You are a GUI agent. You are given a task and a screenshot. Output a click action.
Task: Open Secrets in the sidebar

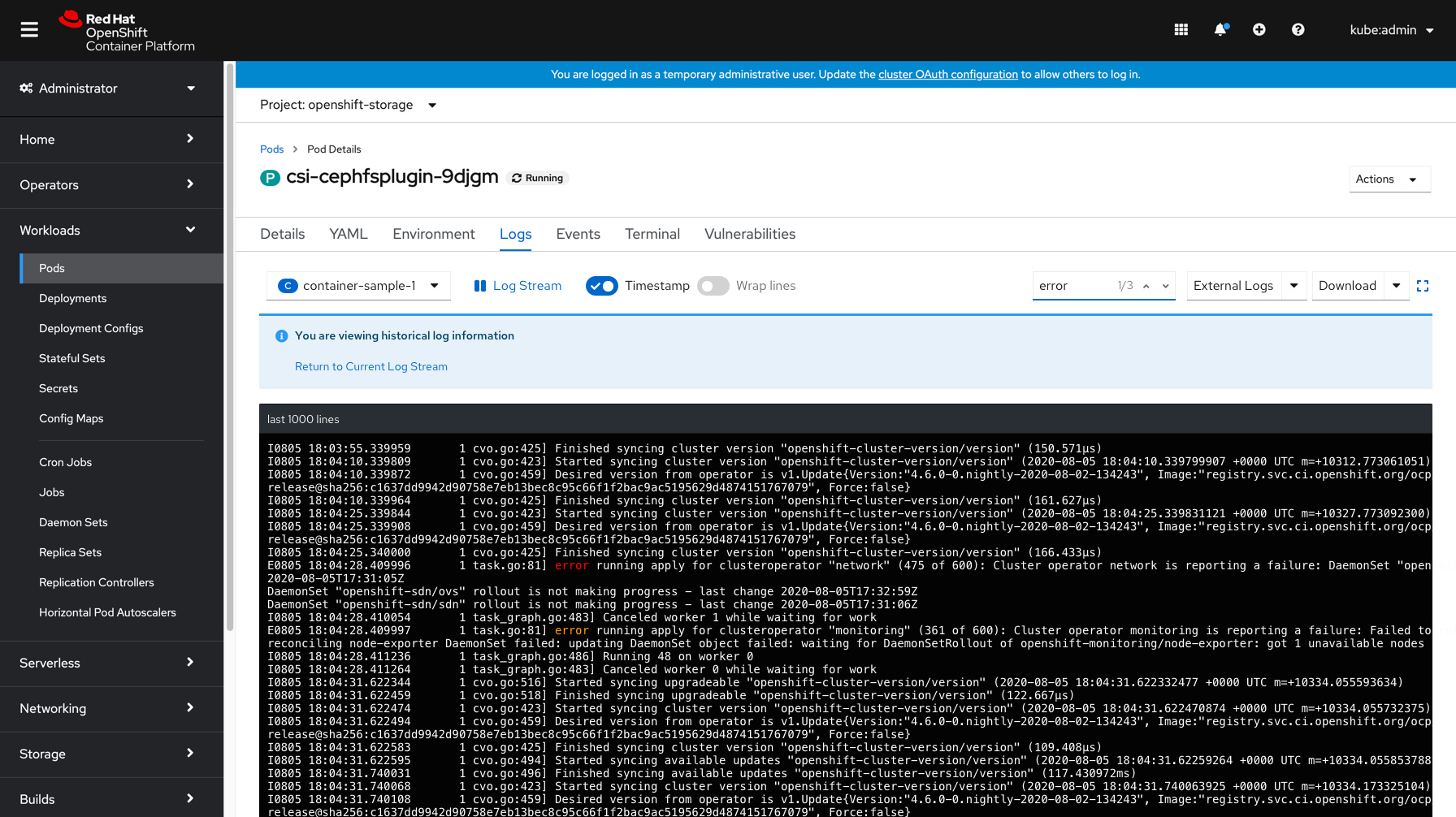58,388
